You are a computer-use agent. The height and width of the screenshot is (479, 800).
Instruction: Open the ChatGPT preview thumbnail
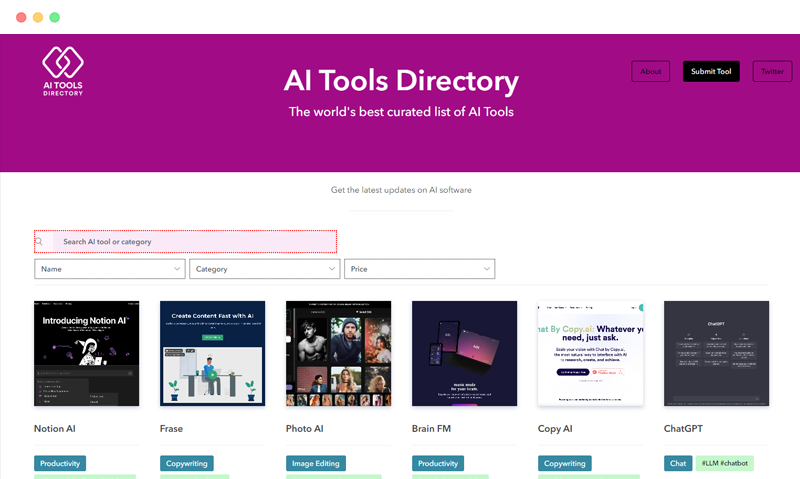click(716, 354)
